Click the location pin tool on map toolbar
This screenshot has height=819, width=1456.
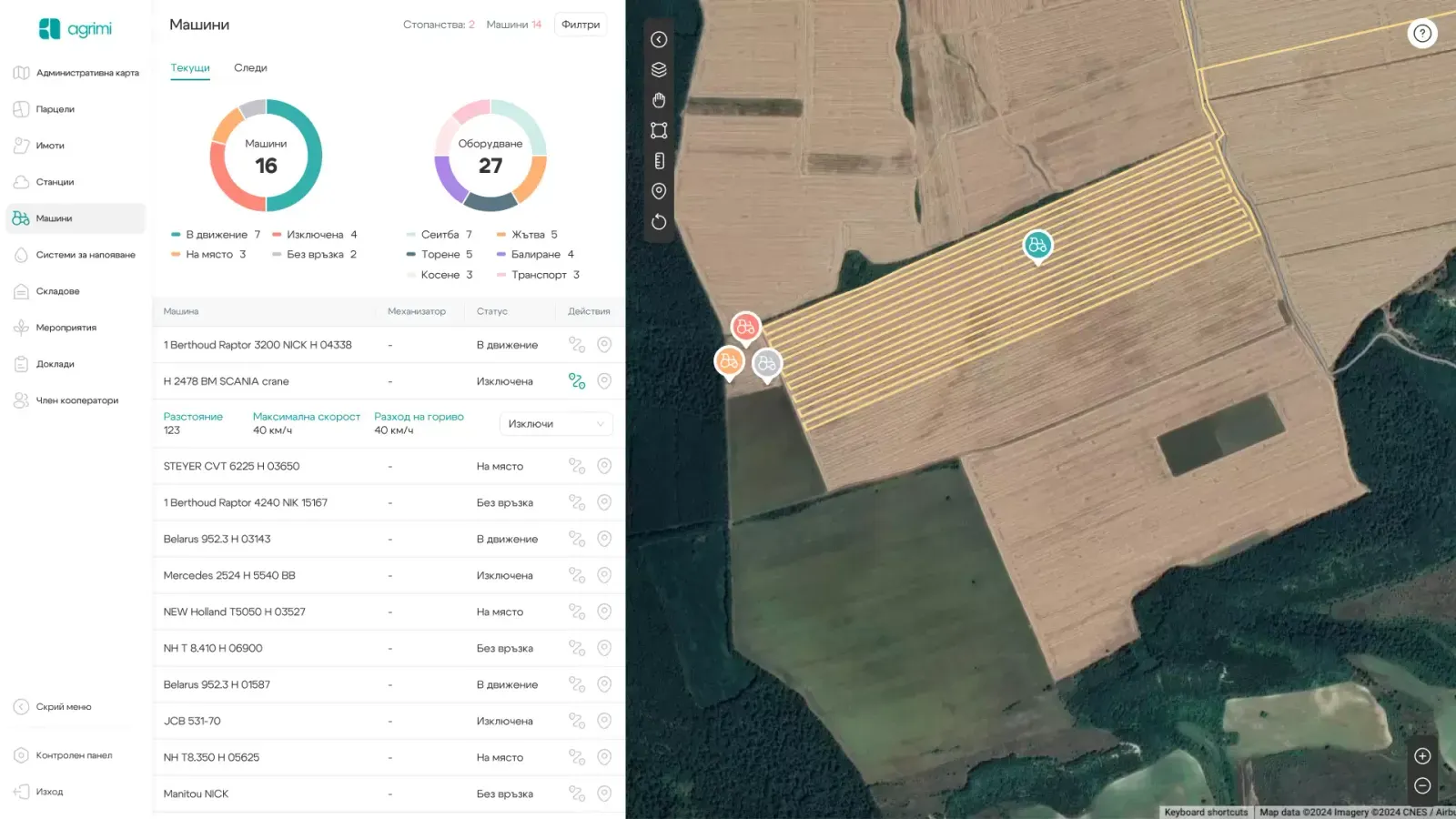(659, 191)
